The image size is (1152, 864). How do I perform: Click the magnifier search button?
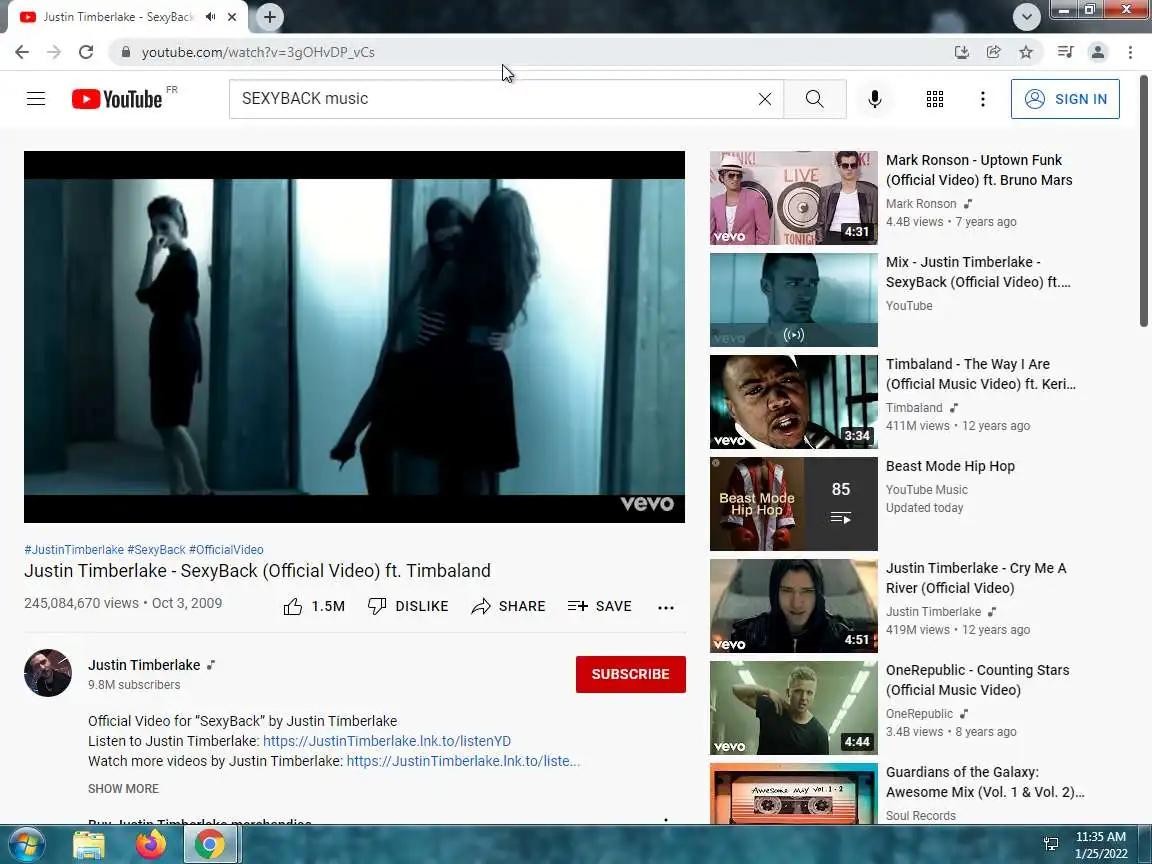(815, 98)
